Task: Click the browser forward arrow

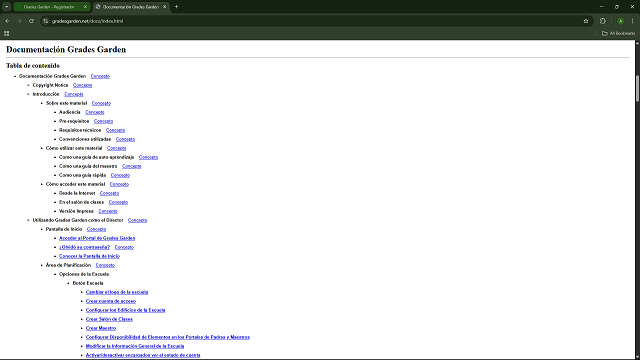Action: click(19, 21)
